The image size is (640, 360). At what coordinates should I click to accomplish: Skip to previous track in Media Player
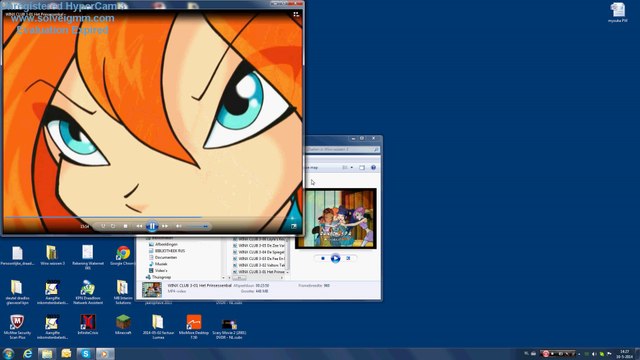(139, 226)
